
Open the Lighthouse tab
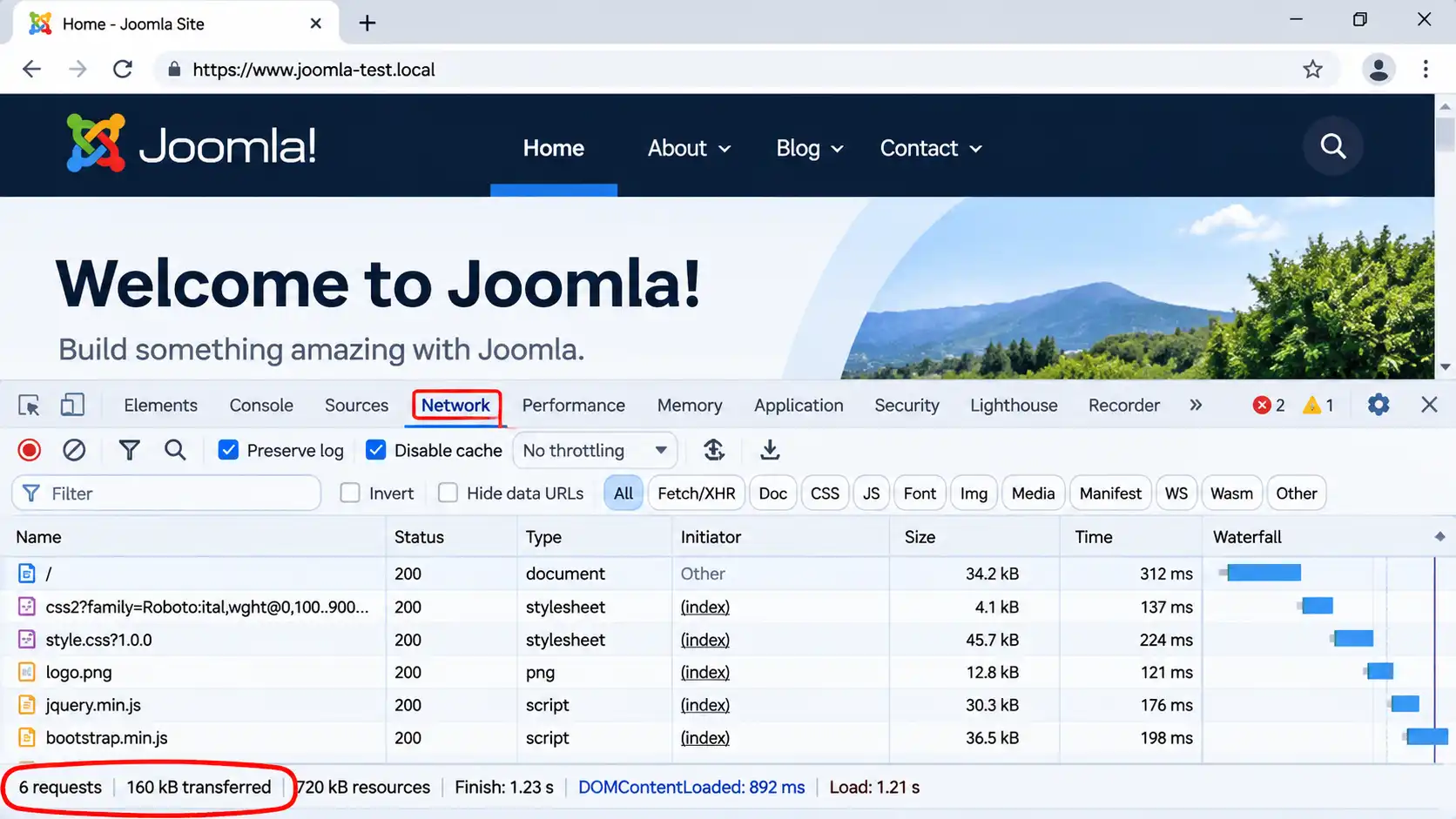(x=1014, y=405)
